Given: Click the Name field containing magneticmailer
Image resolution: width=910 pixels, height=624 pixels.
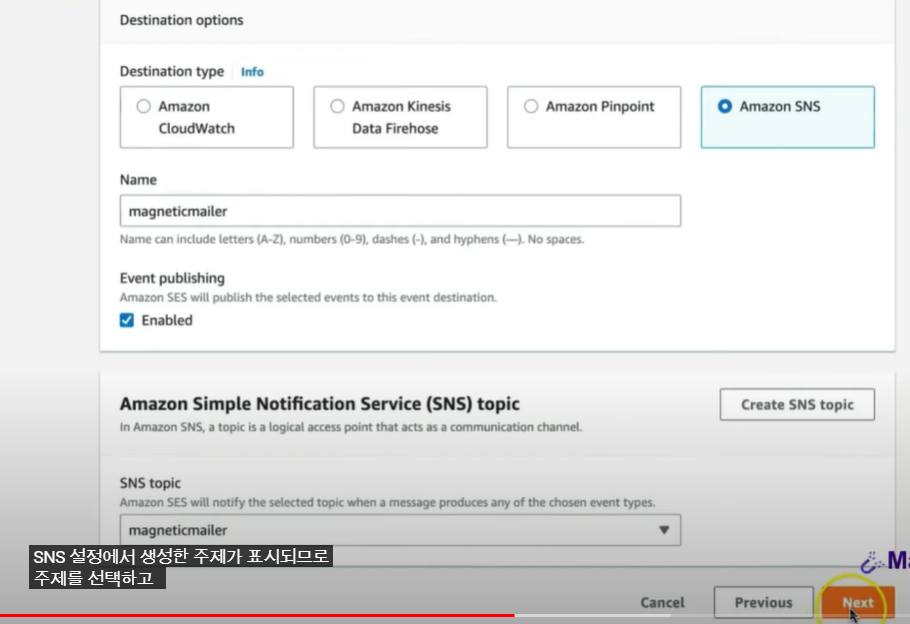Looking at the screenshot, I should tap(400, 211).
